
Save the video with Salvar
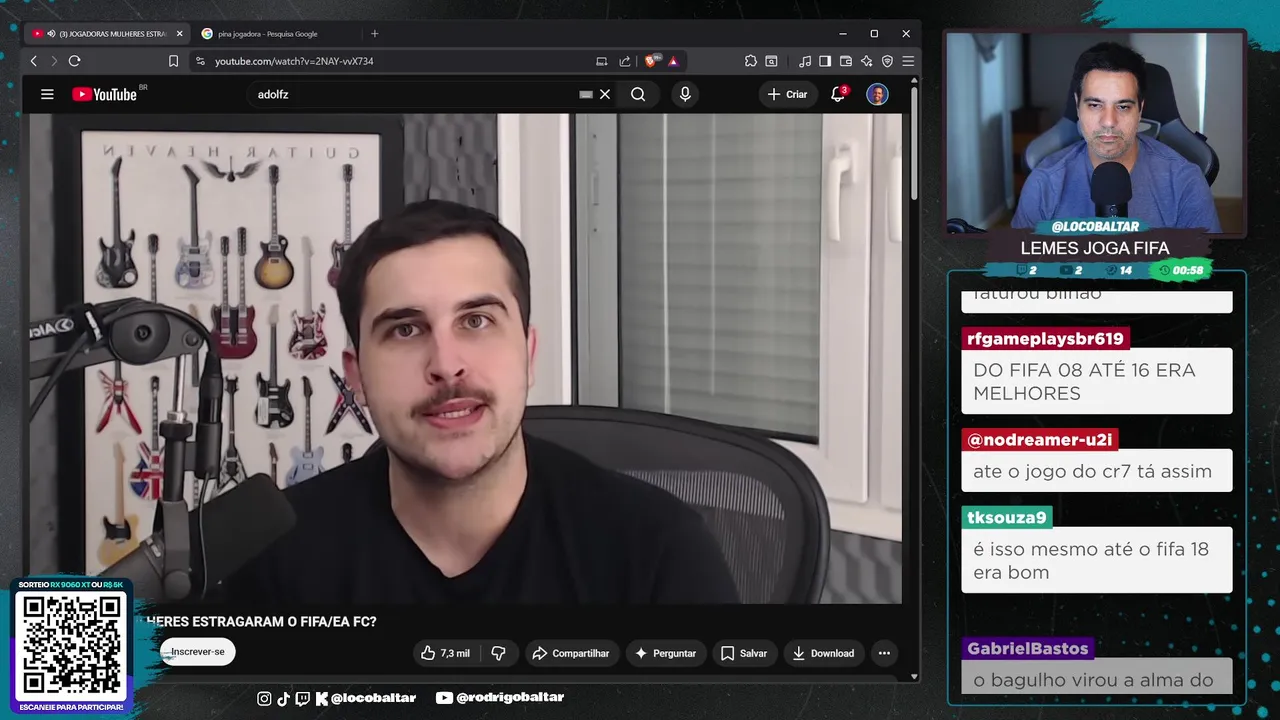744,653
